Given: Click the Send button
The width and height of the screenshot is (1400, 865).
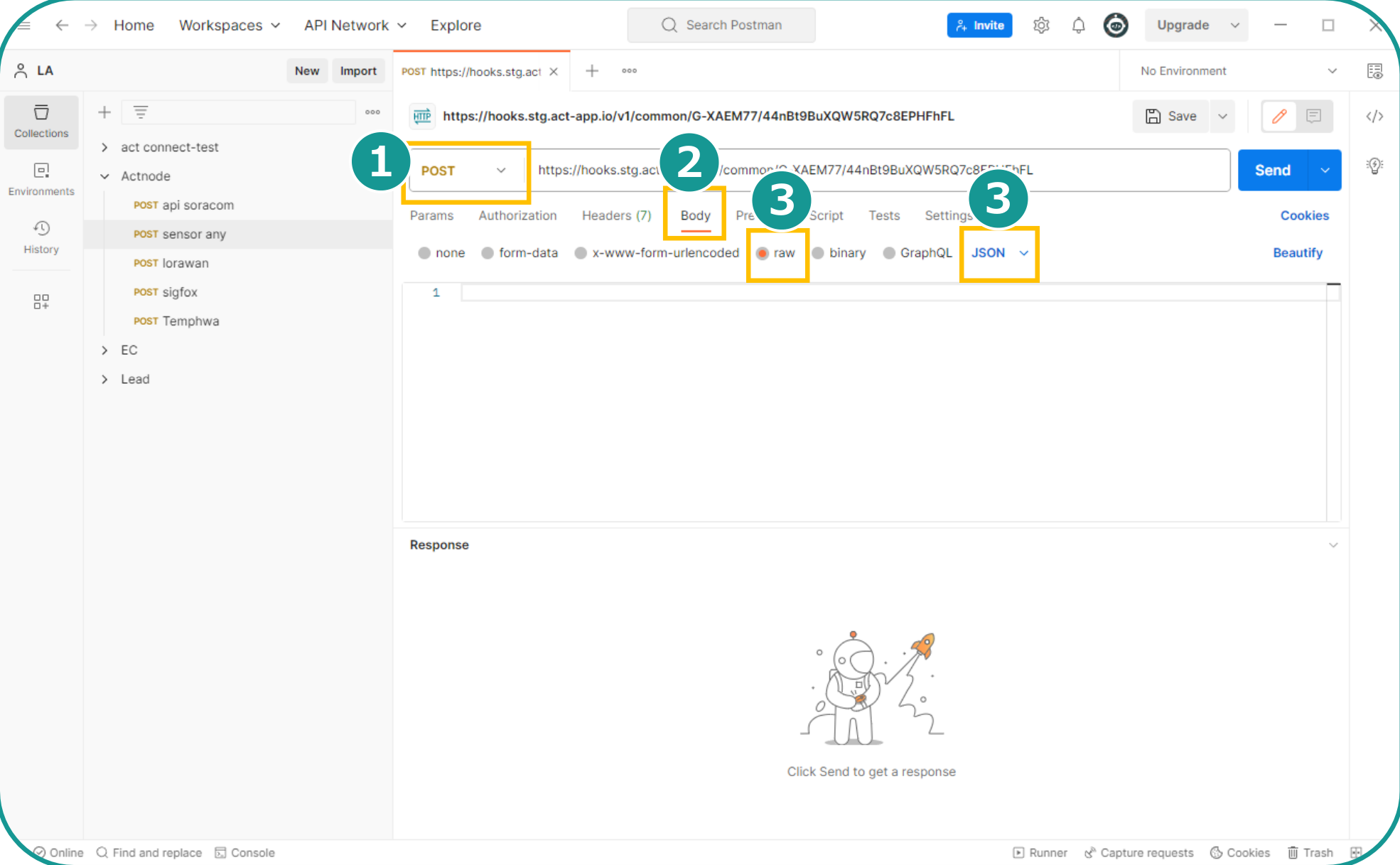Looking at the screenshot, I should pyautogui.click(x=1272, y=171).
